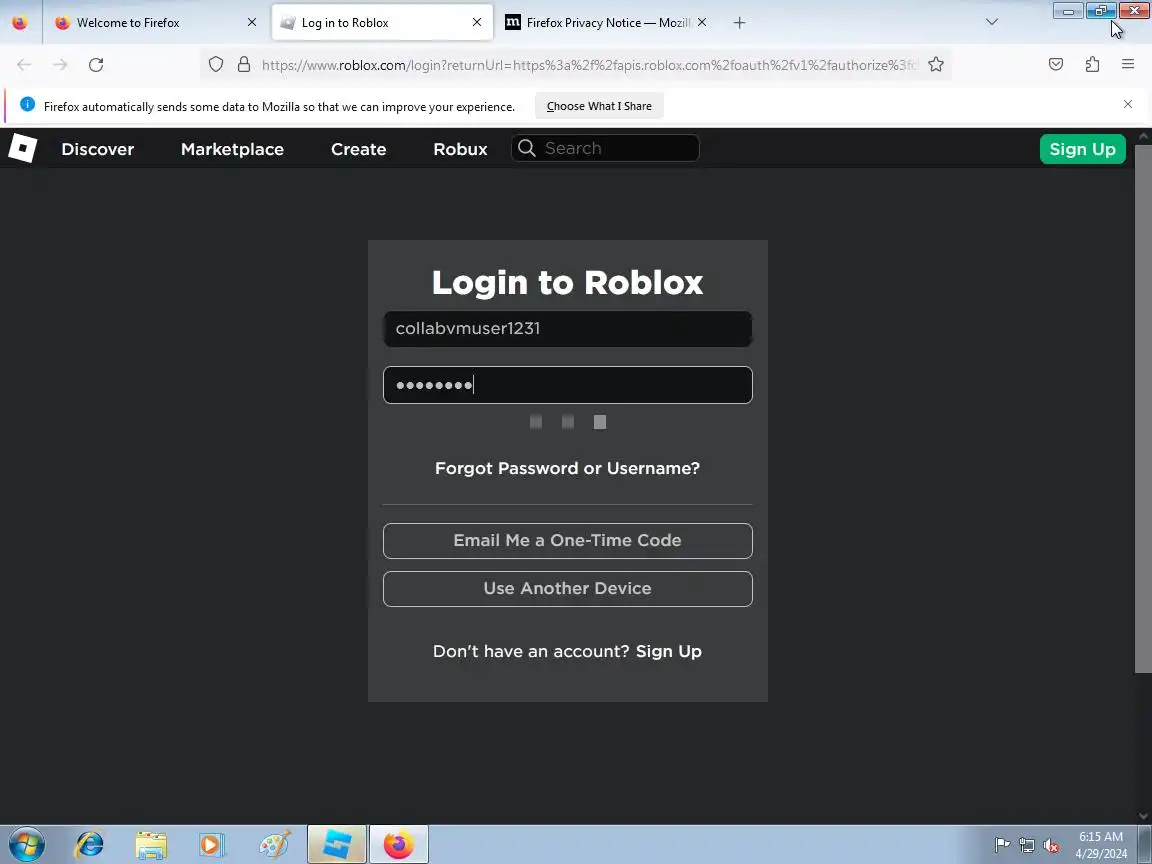Open the Save to Pocket icon
This screenshot has height=864, width=1152.
click(1056, 65)
